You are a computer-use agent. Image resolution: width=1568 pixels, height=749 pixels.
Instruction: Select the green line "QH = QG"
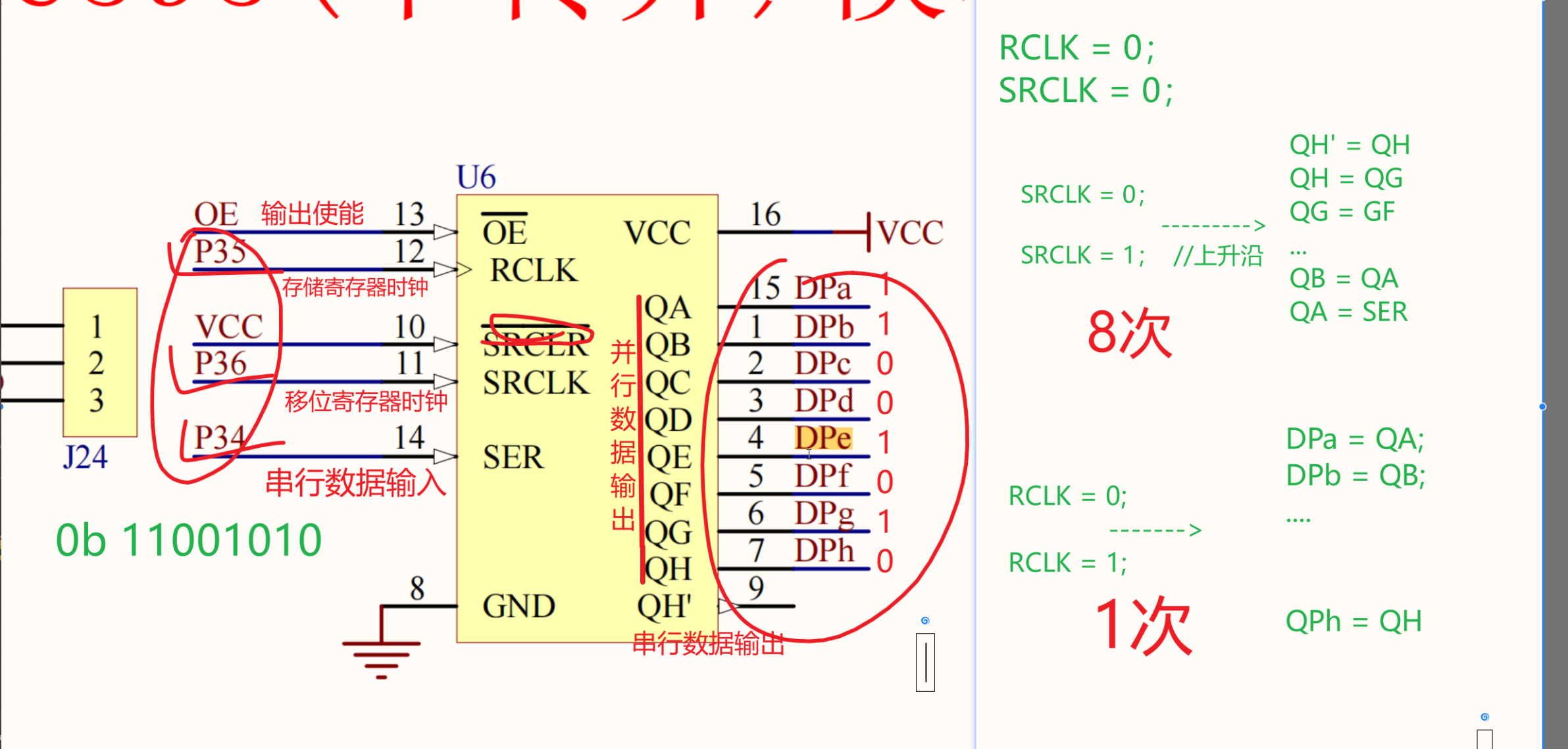coord(1346,178)
